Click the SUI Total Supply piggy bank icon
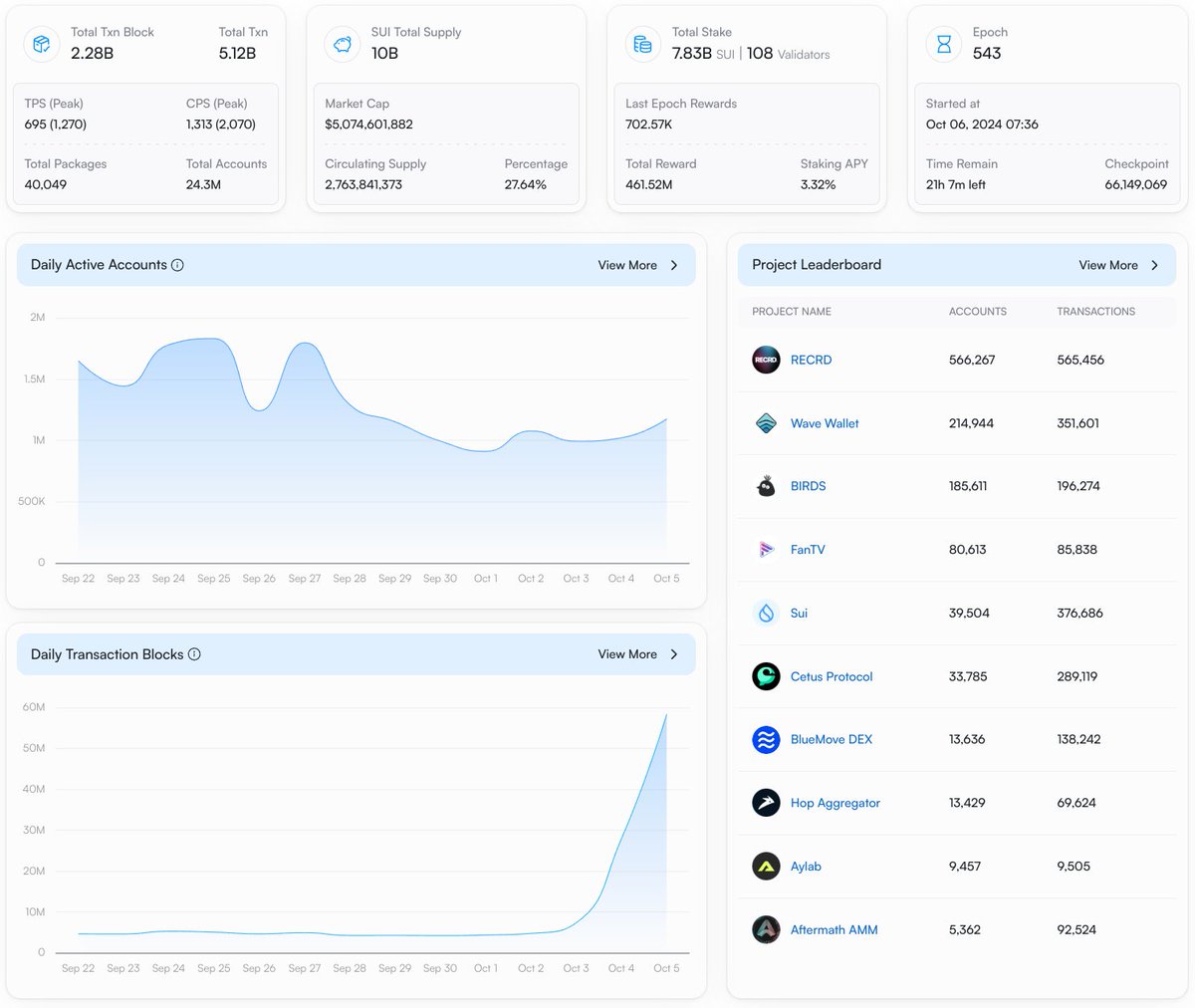Image resolution: width=1195 pixels, height=1008 pixels. click(x=343, y=44)
